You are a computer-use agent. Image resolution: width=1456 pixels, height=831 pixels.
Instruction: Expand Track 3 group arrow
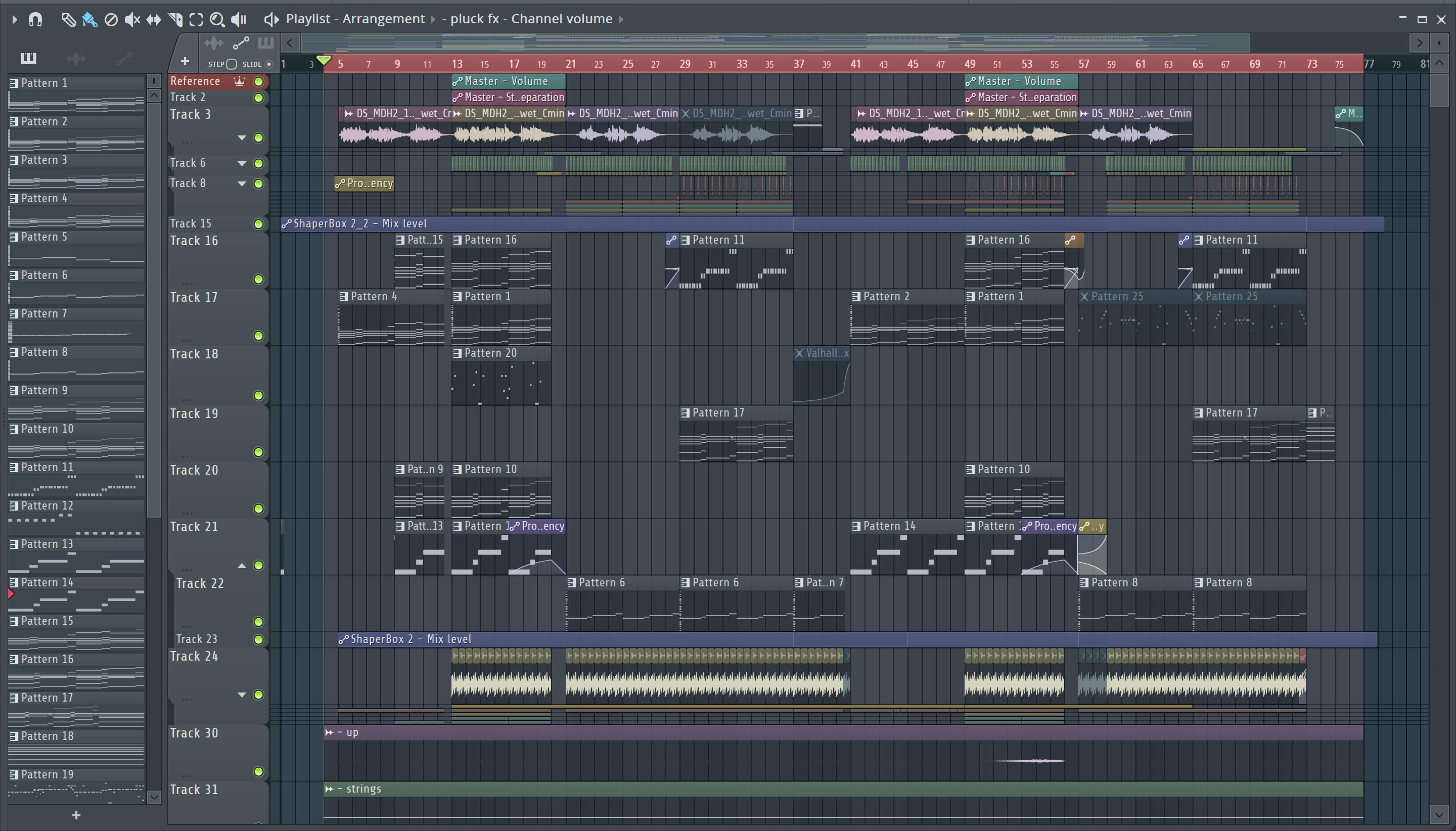(242, 137)
